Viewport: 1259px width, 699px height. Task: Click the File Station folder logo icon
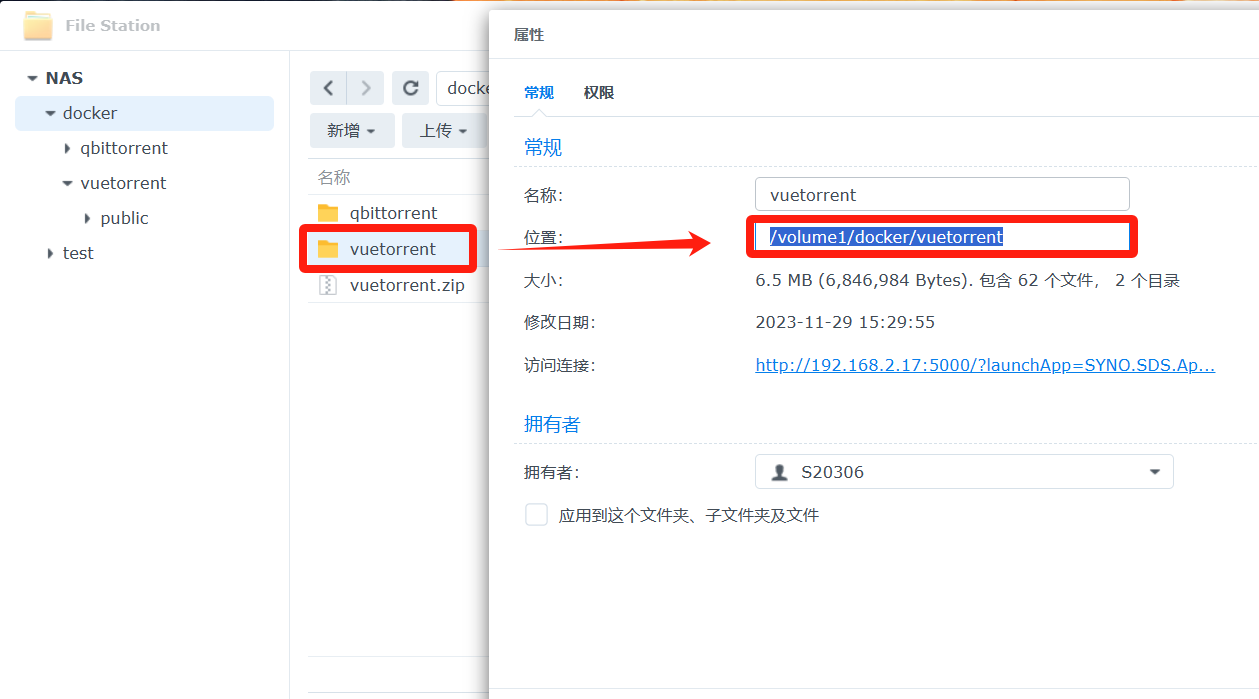[x=38, y=26]
